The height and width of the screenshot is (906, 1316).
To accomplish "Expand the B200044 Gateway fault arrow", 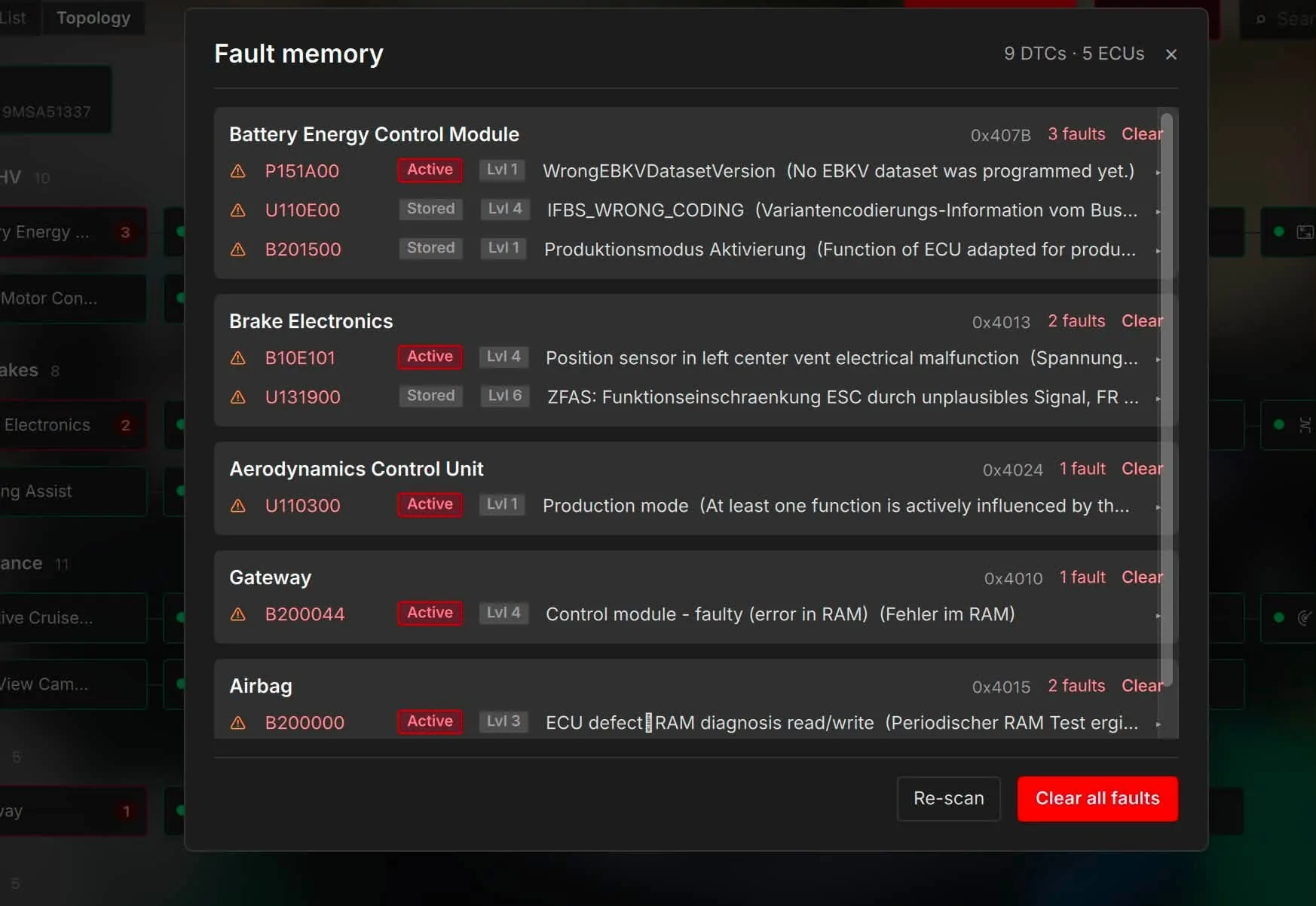I will [1158, 616].
